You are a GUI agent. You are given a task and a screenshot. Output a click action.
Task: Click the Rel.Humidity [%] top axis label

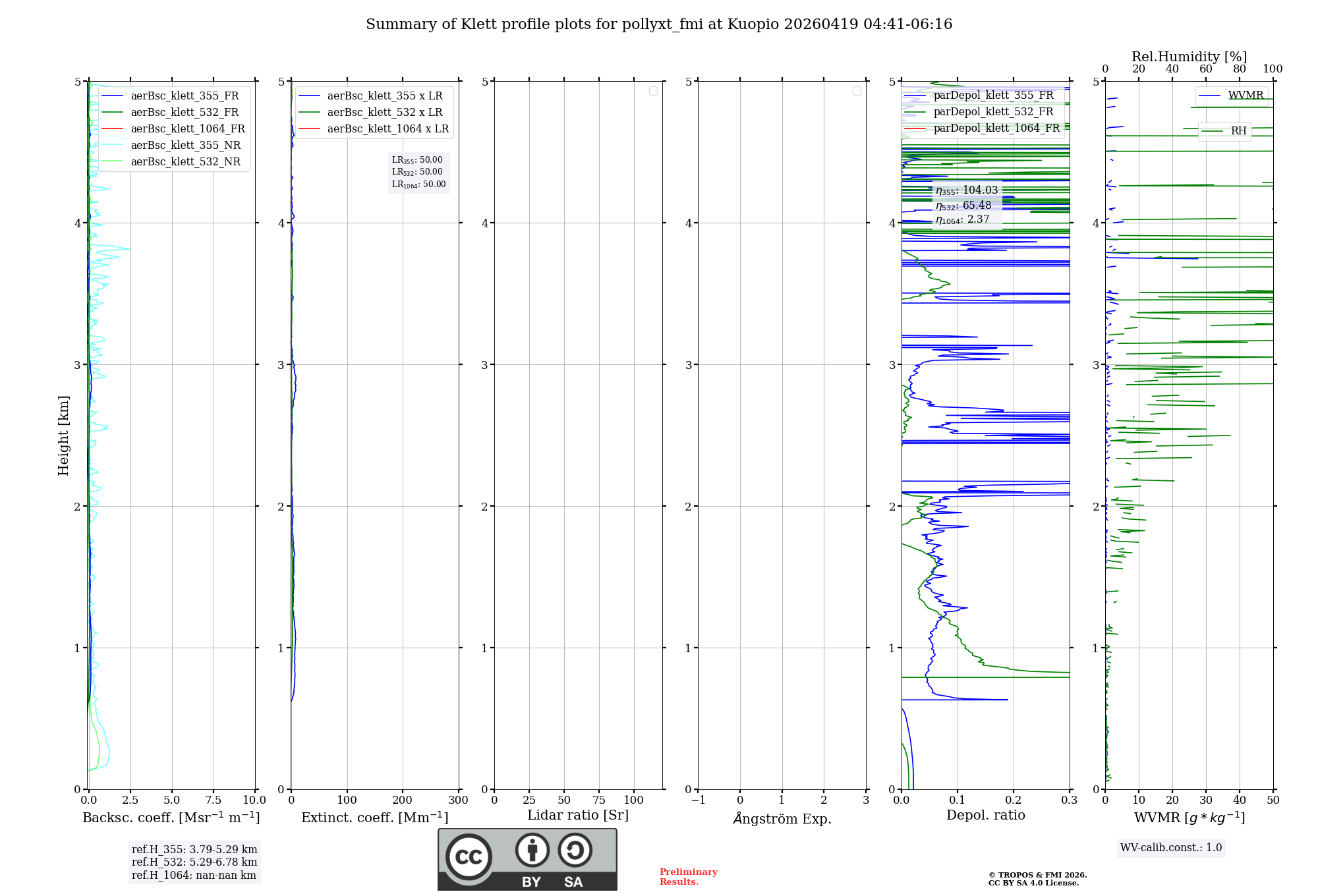[1189, 57]
